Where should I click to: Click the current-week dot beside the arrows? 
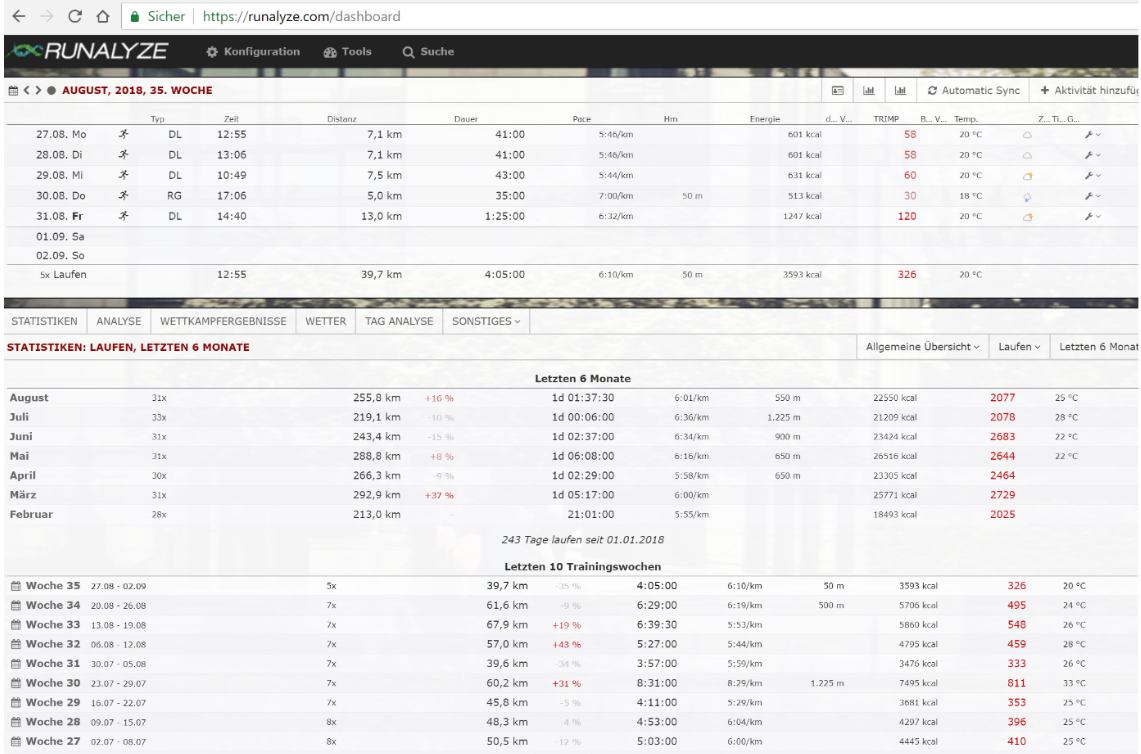click(52, 90)
